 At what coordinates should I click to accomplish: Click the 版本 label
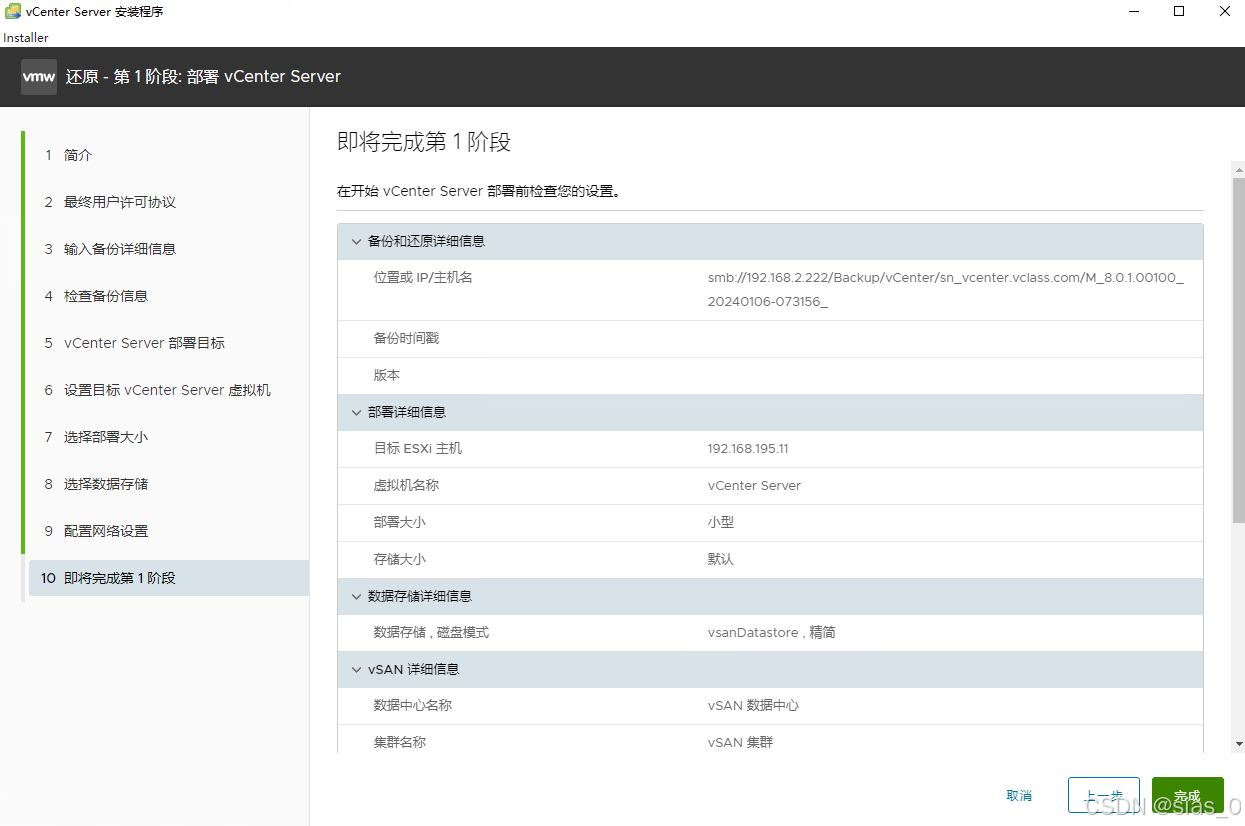387,376
